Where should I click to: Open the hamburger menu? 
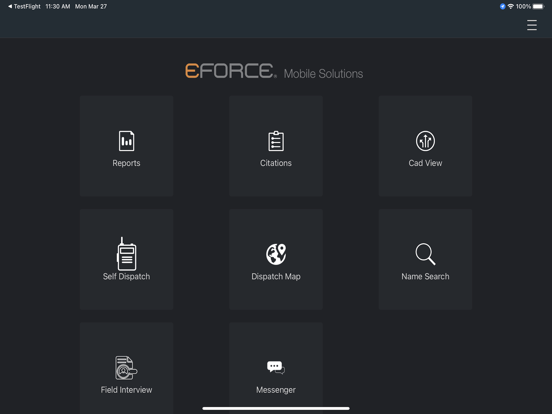(x=532, y=25)
